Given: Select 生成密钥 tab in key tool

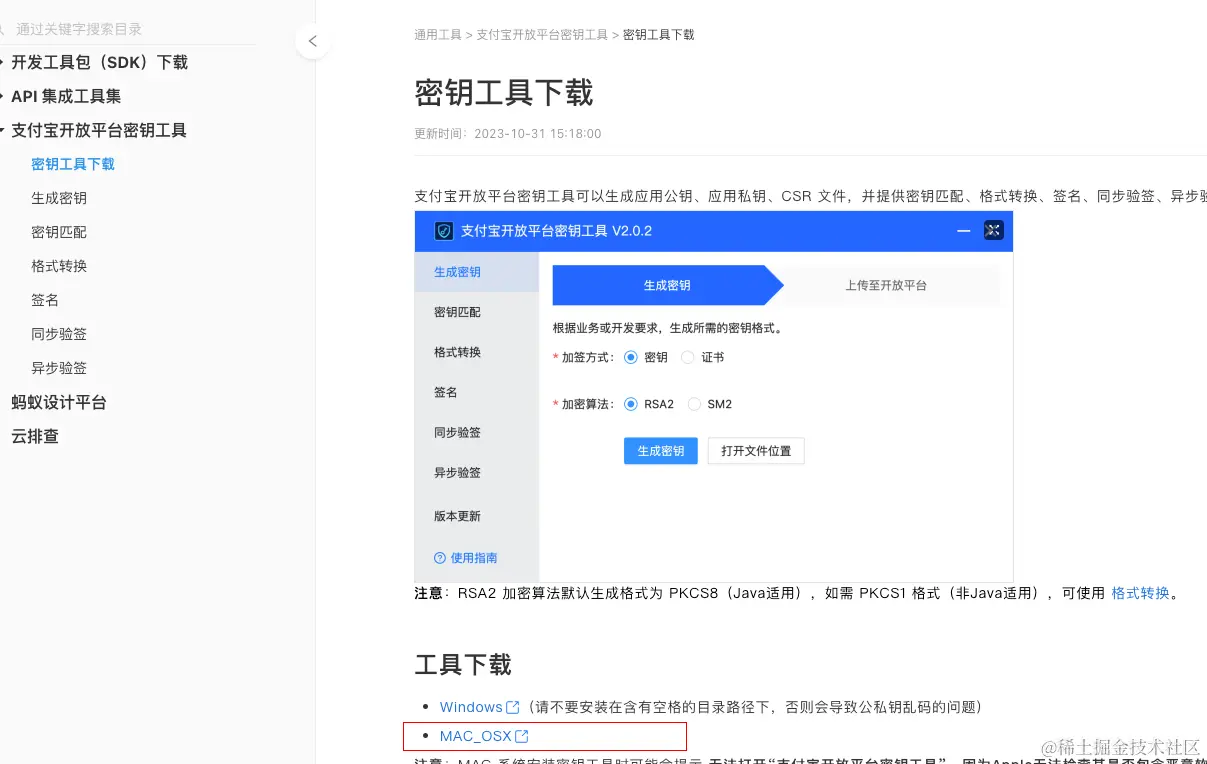Looking at the screenshot, I should tap(477, 272).
